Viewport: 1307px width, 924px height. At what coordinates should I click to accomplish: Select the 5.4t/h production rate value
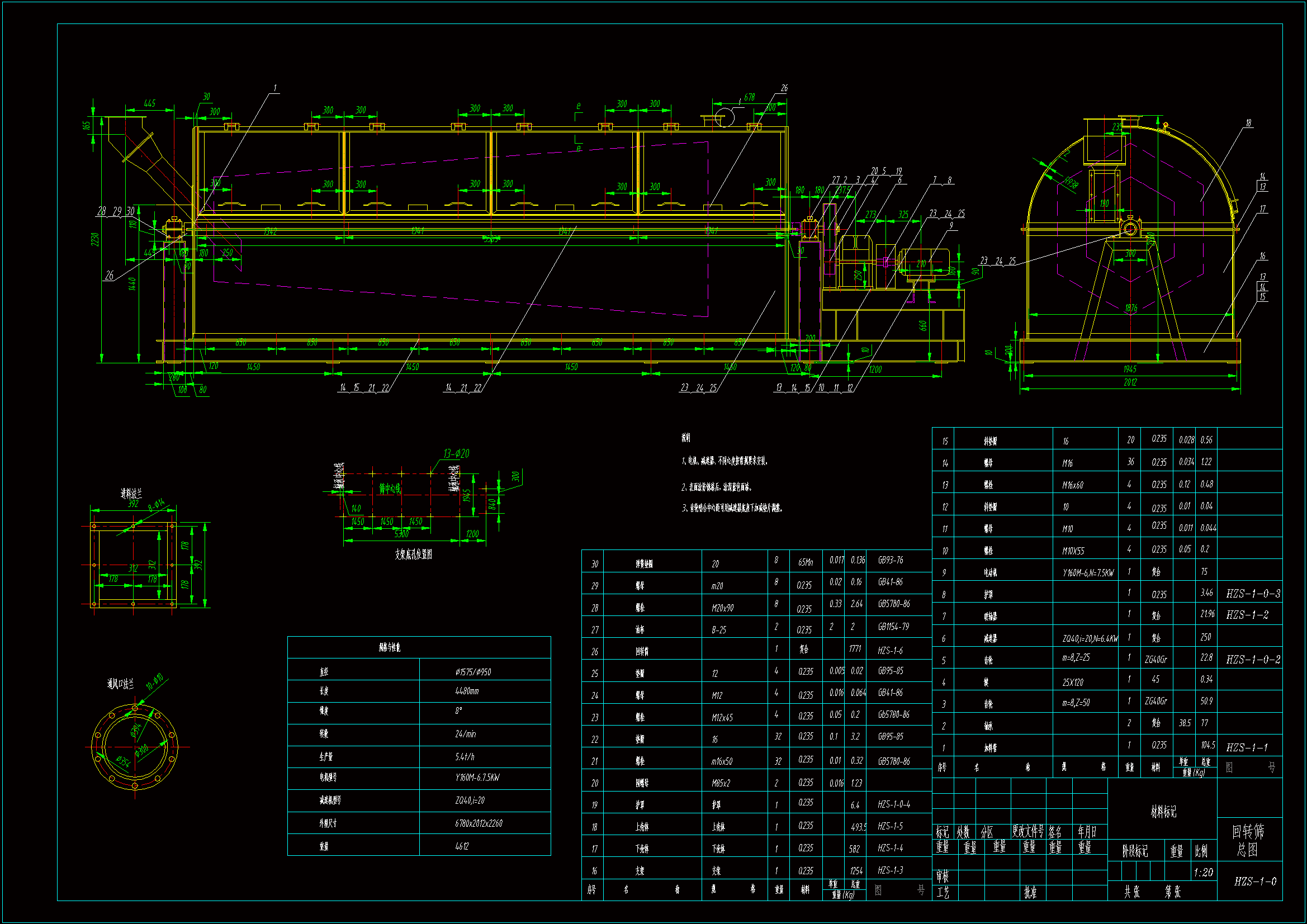click(465, 757)
